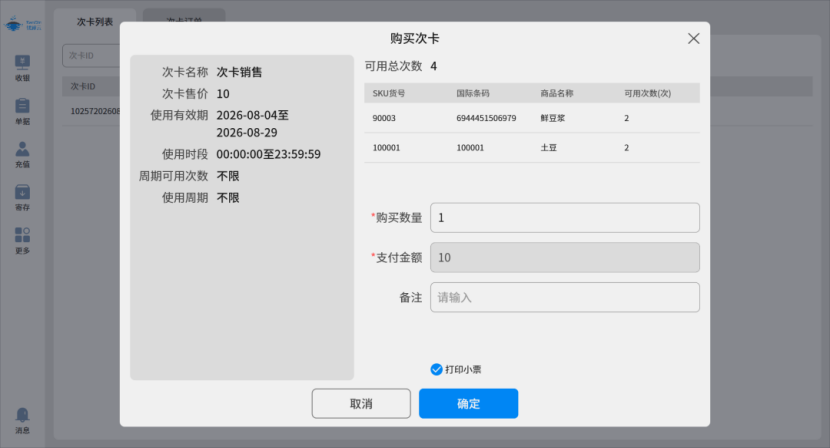This screenshot has width=830, height=448.
Task: Click the 次卡ID search field in background
Action: (91, 56)
